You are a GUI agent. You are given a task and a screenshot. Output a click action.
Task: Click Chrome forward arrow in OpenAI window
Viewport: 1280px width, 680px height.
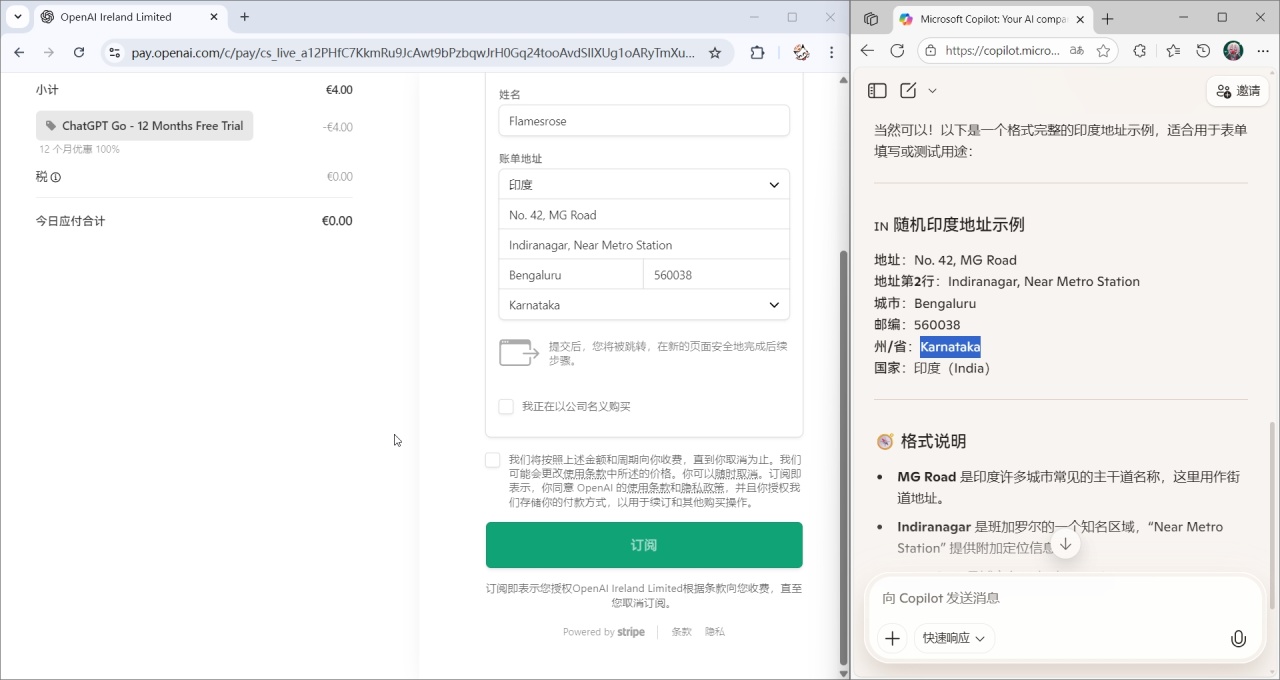(x=49, y=53)
